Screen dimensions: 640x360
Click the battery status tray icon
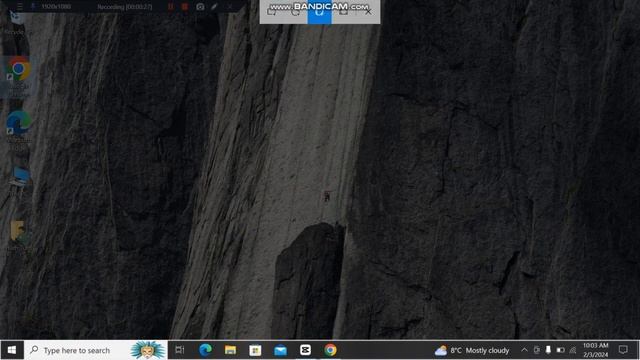[x=560, y=350]
